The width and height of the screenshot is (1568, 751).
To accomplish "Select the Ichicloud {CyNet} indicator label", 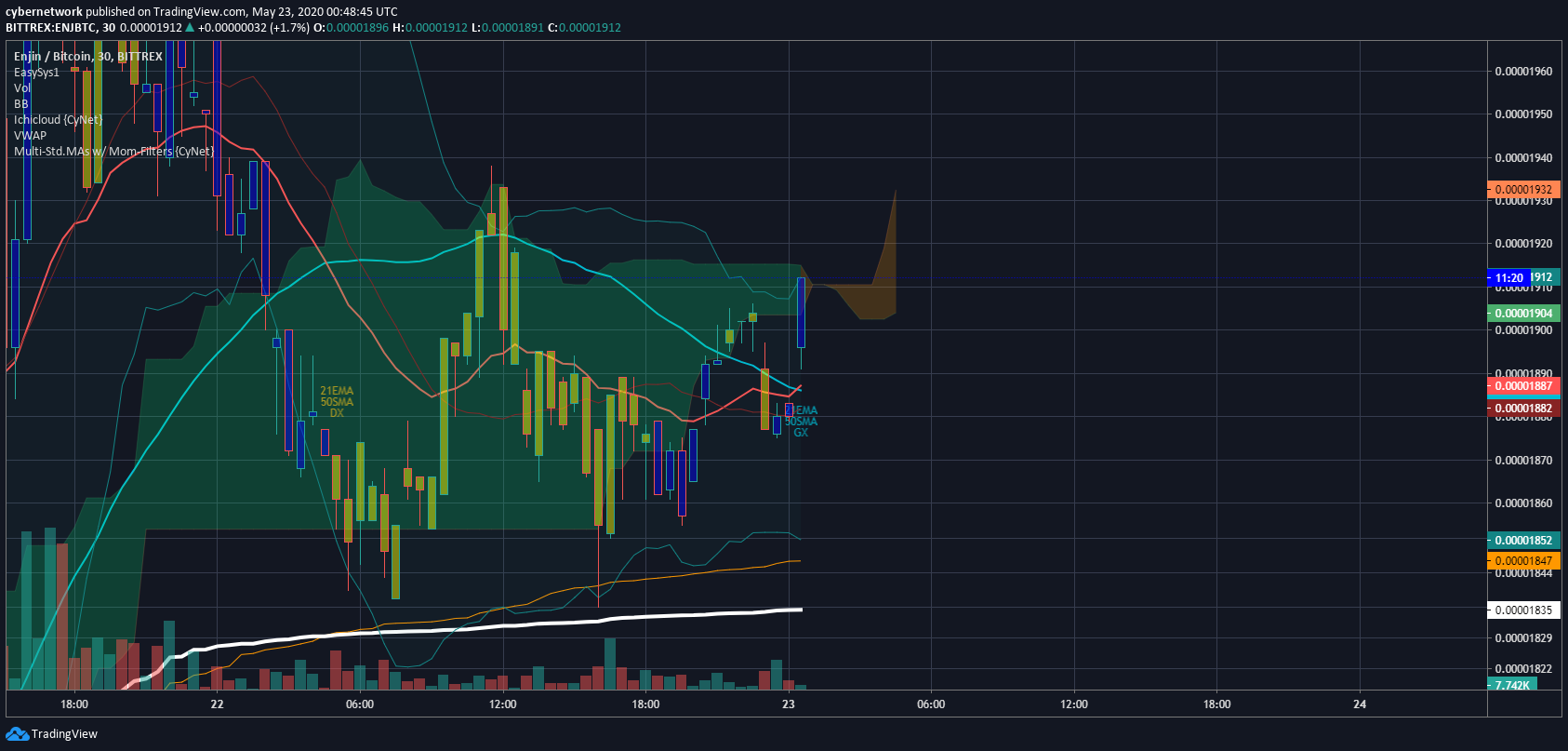I will pos(59,120).
